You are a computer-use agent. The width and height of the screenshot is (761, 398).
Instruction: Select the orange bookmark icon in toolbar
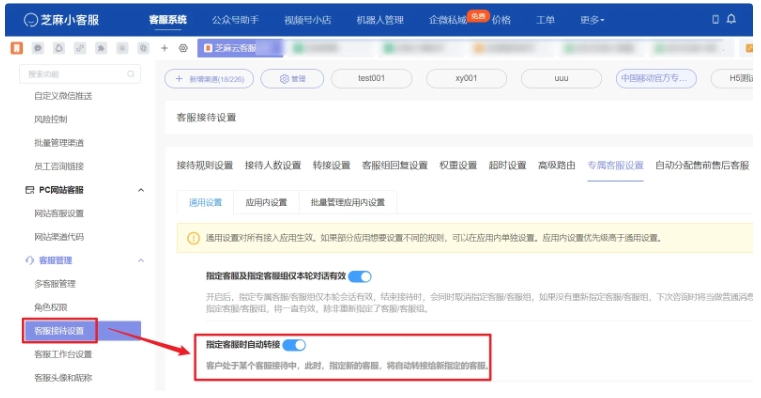click(17, 48)
